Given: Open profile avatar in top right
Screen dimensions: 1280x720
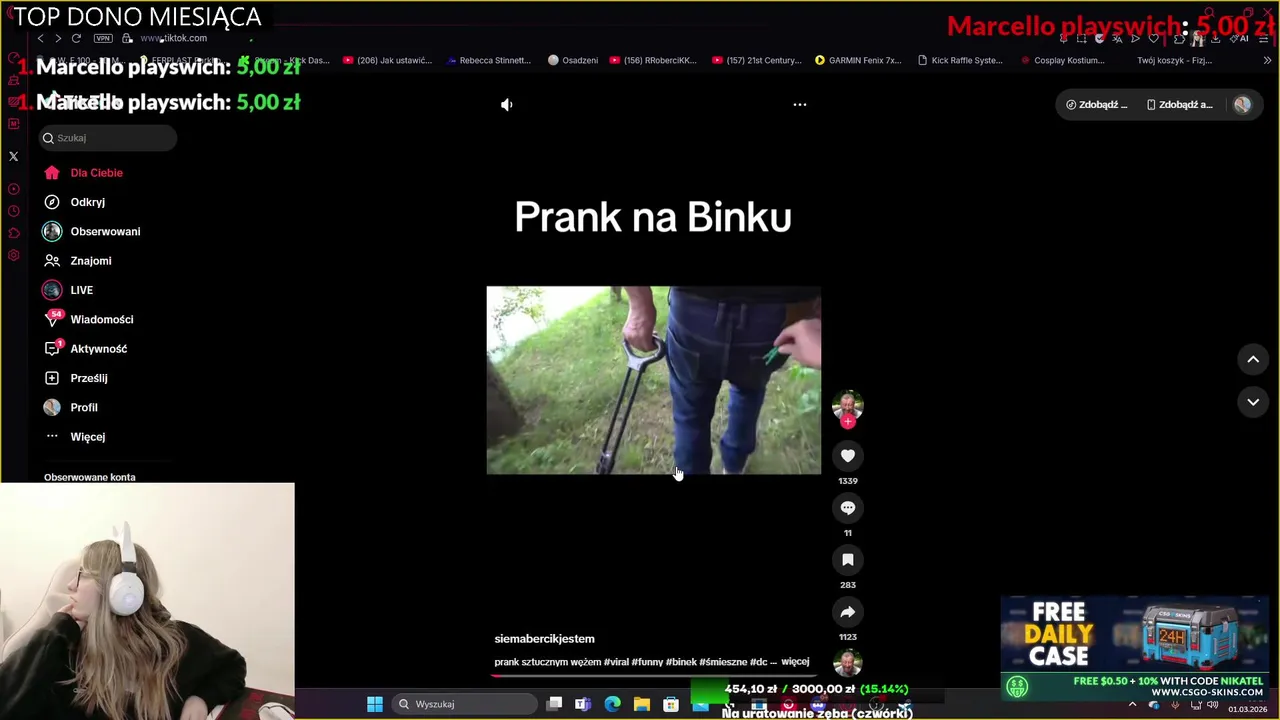Looking at the screenshot, I should [x=1242, y=104].
